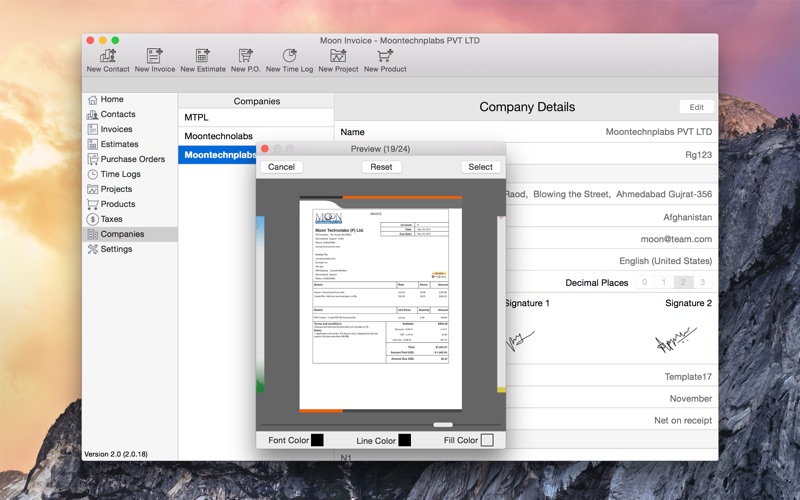800x500 pixels.
Task: Set decimal places to 2
Action: click(x=683, y=282)
